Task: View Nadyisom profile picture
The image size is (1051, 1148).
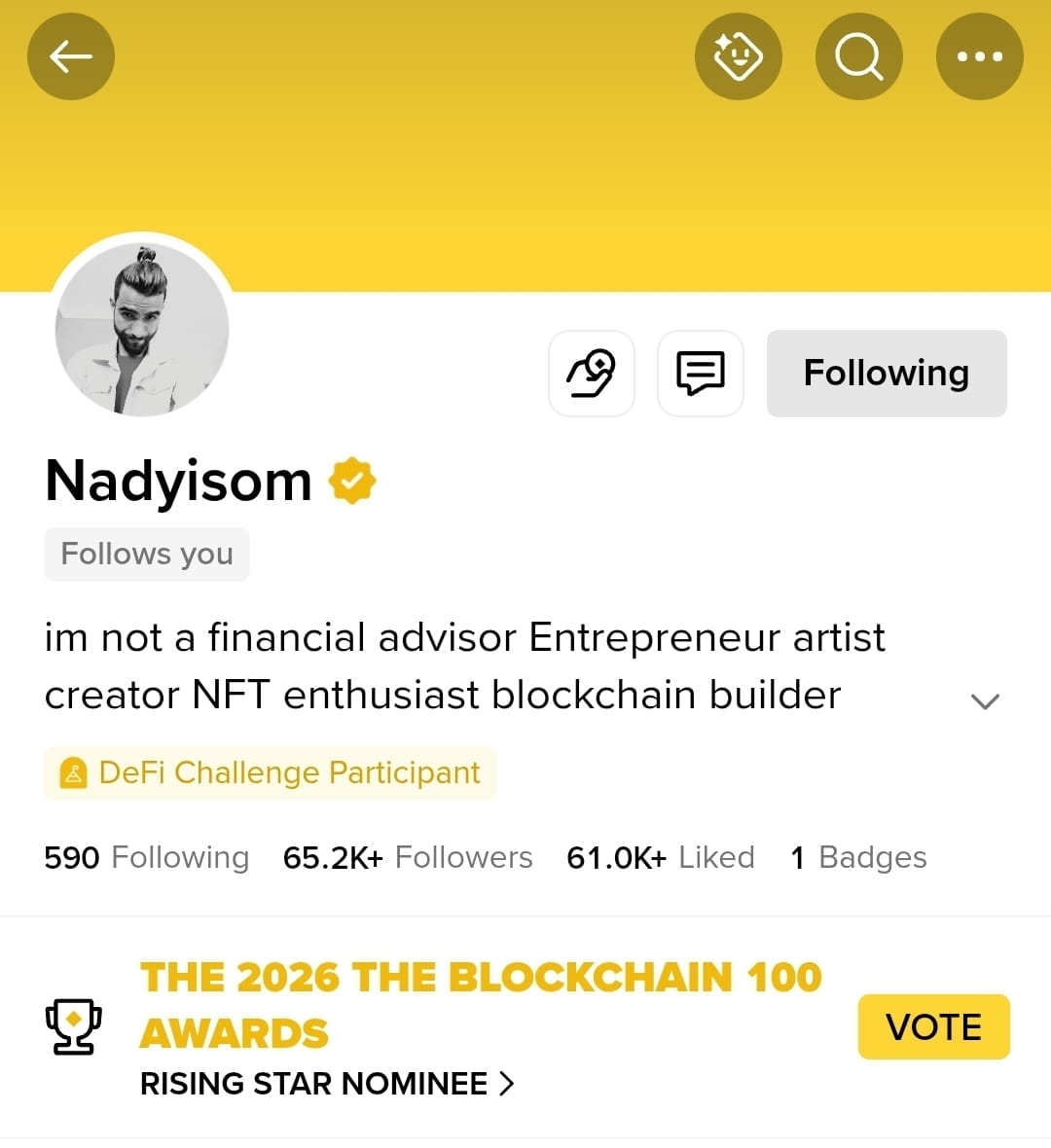Action: point(142,330)
